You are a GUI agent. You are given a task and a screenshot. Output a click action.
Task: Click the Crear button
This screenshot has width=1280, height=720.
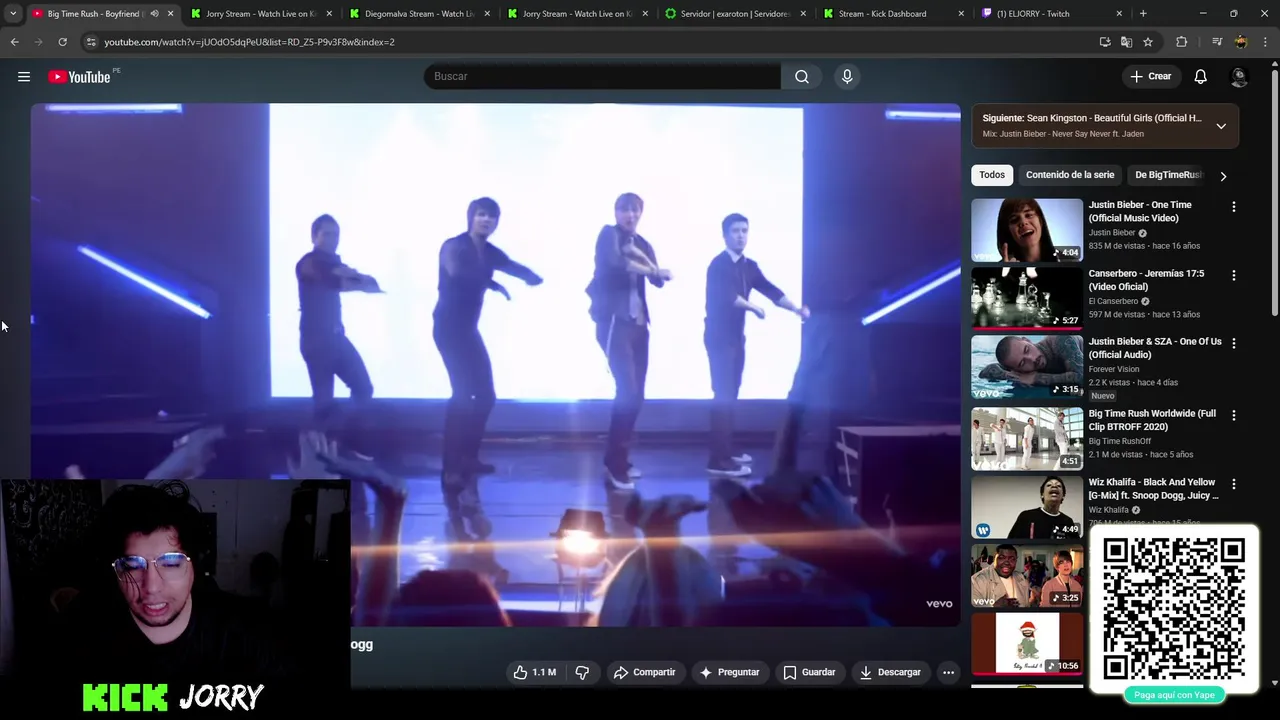1150,76
